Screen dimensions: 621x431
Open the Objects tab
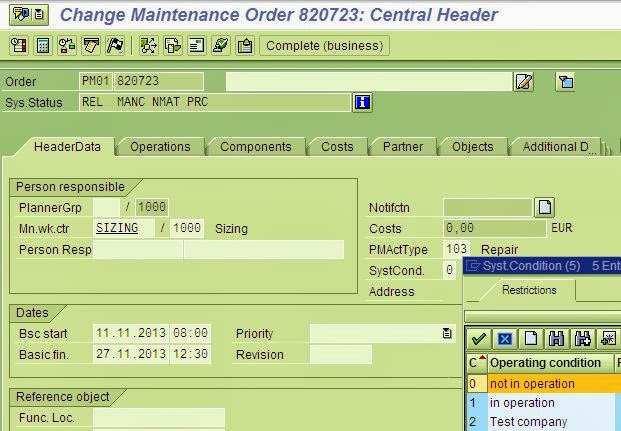(x=473, y=147)
